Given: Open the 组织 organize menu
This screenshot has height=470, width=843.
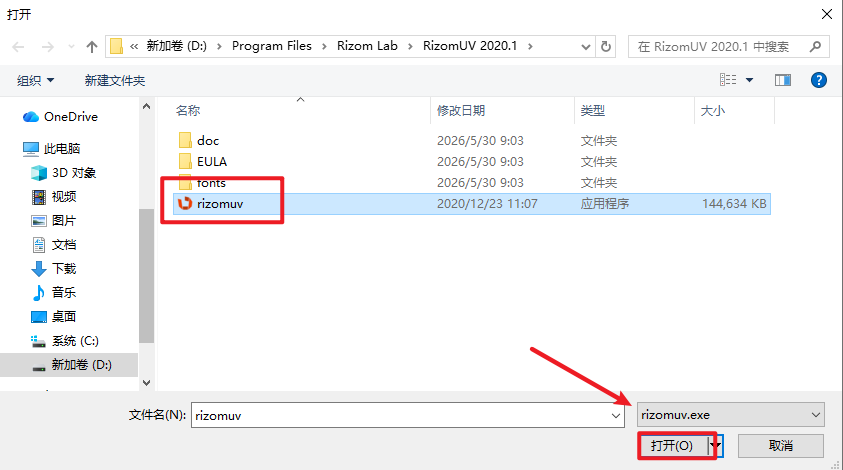Looking at the screenshot, I should (35, 81).
